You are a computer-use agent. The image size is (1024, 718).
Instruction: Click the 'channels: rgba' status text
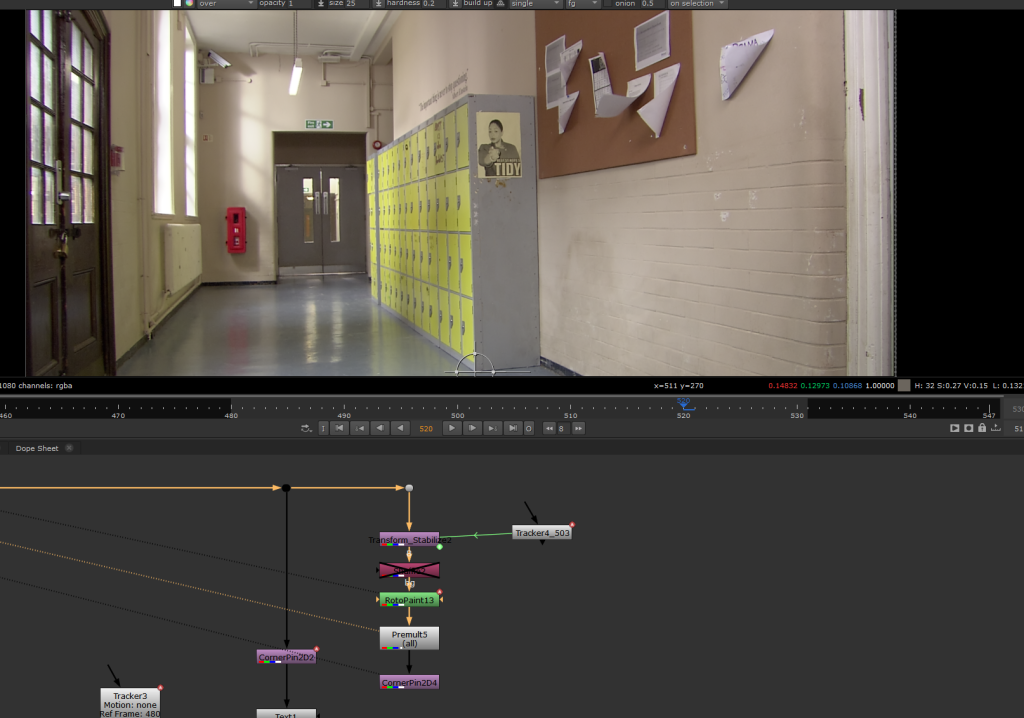tap(45, 385)
